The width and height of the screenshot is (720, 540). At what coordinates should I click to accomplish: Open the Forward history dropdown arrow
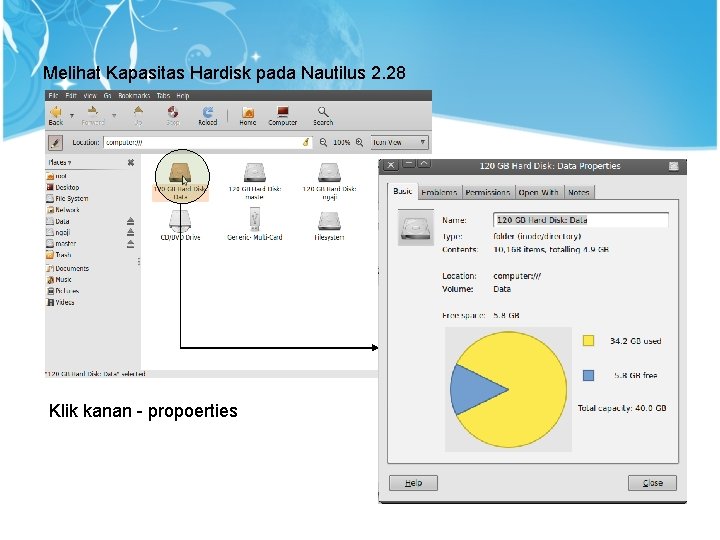(x=114, y=115)
